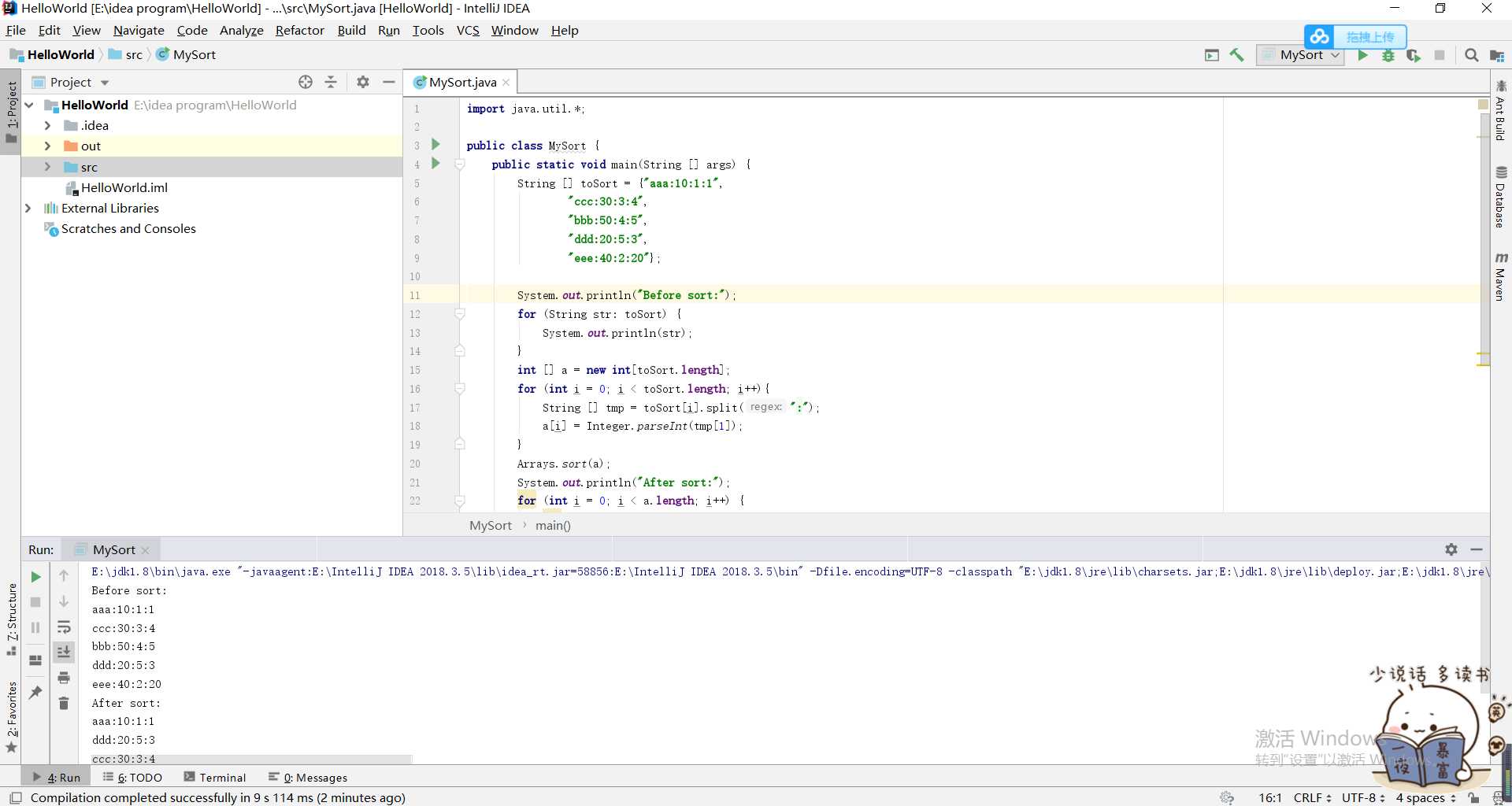1512x806 pixels.
Task: Open the File menu
Action: (x=16, y=30)
